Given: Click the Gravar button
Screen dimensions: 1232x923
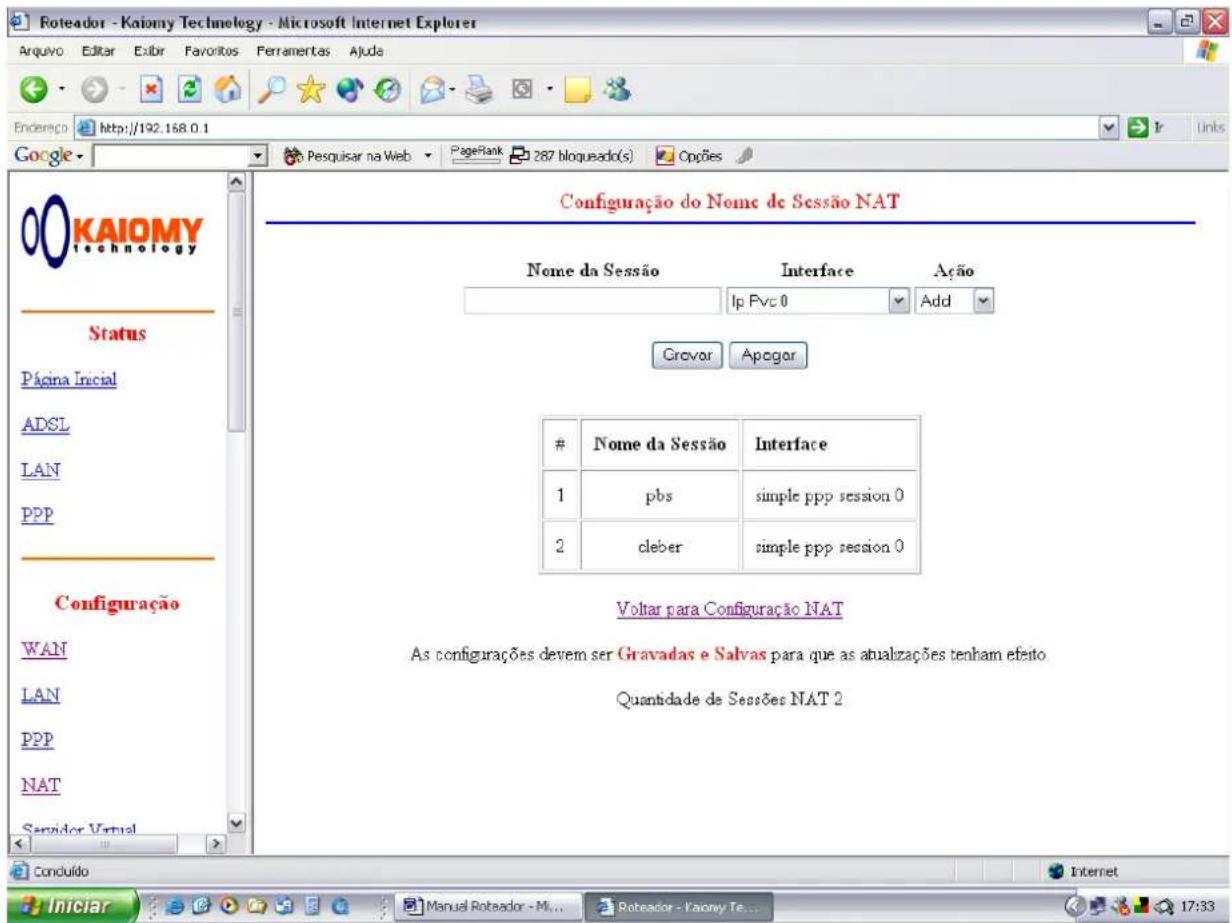Looking at the screenshot, I should (x=686, y=355).
